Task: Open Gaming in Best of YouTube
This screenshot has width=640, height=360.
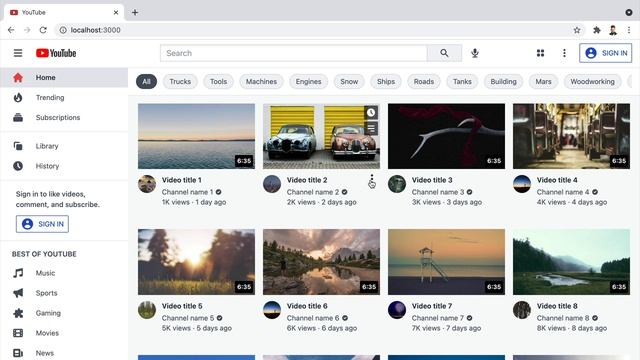Action: pos(64,313)
